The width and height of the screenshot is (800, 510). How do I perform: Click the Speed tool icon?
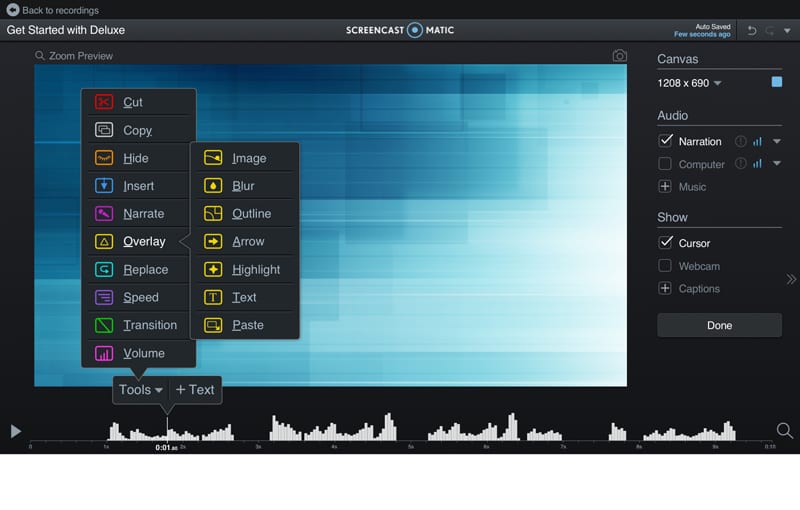[x=104, y=297]
